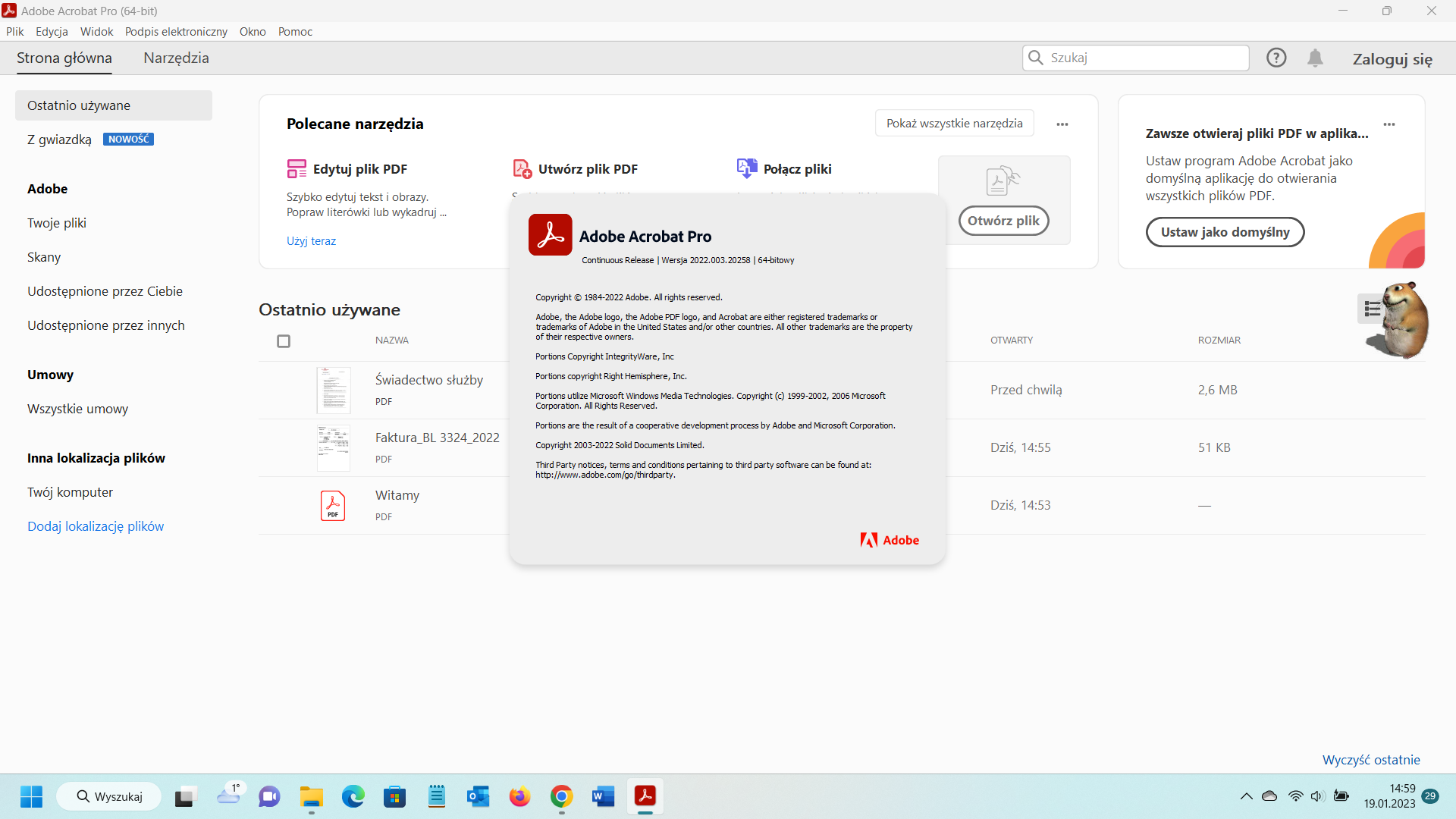Toggle list view icon beside recent files
Screen dimensions: 1456x819
click(x=1372, y=309)
